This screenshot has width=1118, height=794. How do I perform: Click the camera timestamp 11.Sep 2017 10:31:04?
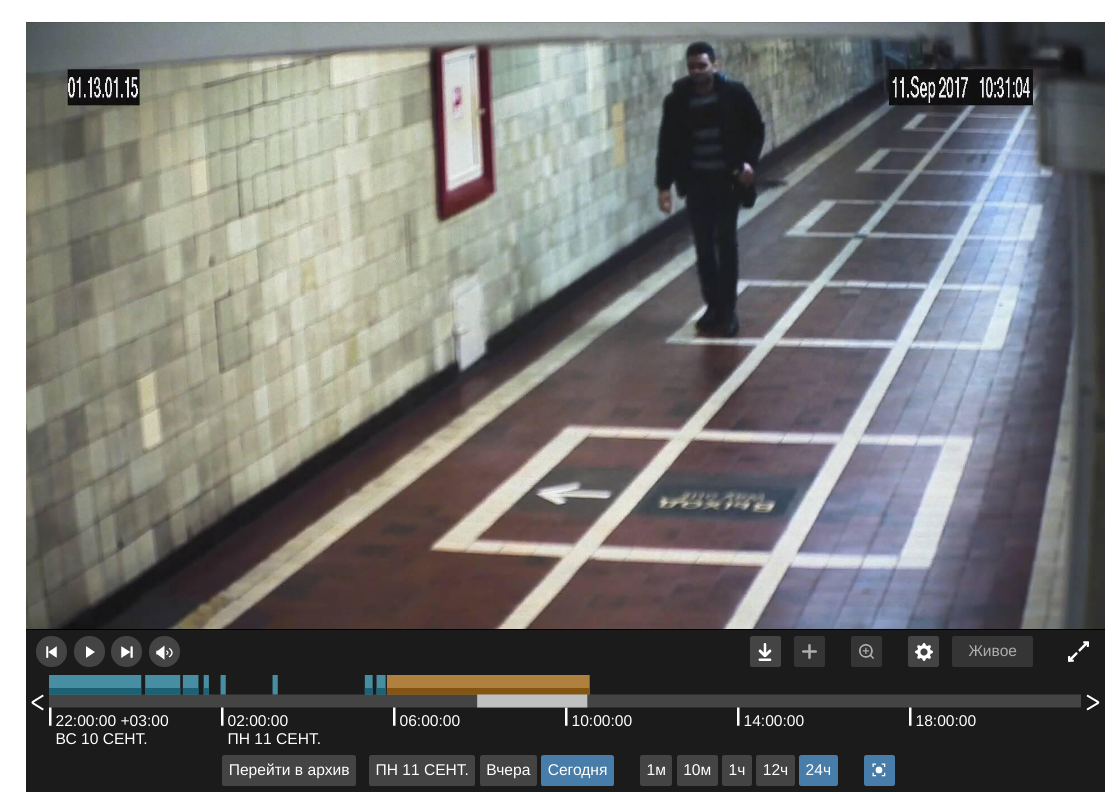click(x=960, y=88)
